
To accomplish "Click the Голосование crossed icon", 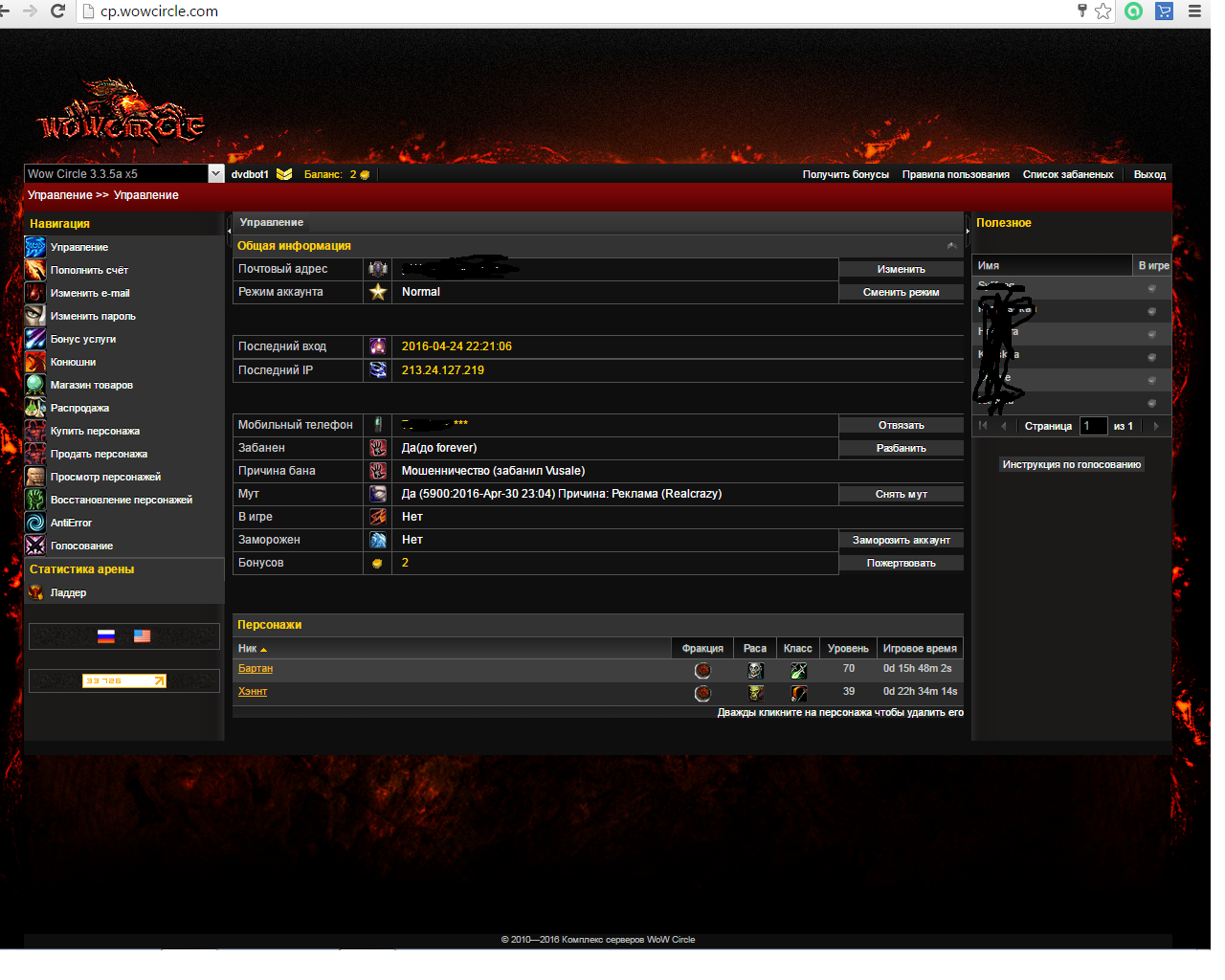I will (35, 546).
